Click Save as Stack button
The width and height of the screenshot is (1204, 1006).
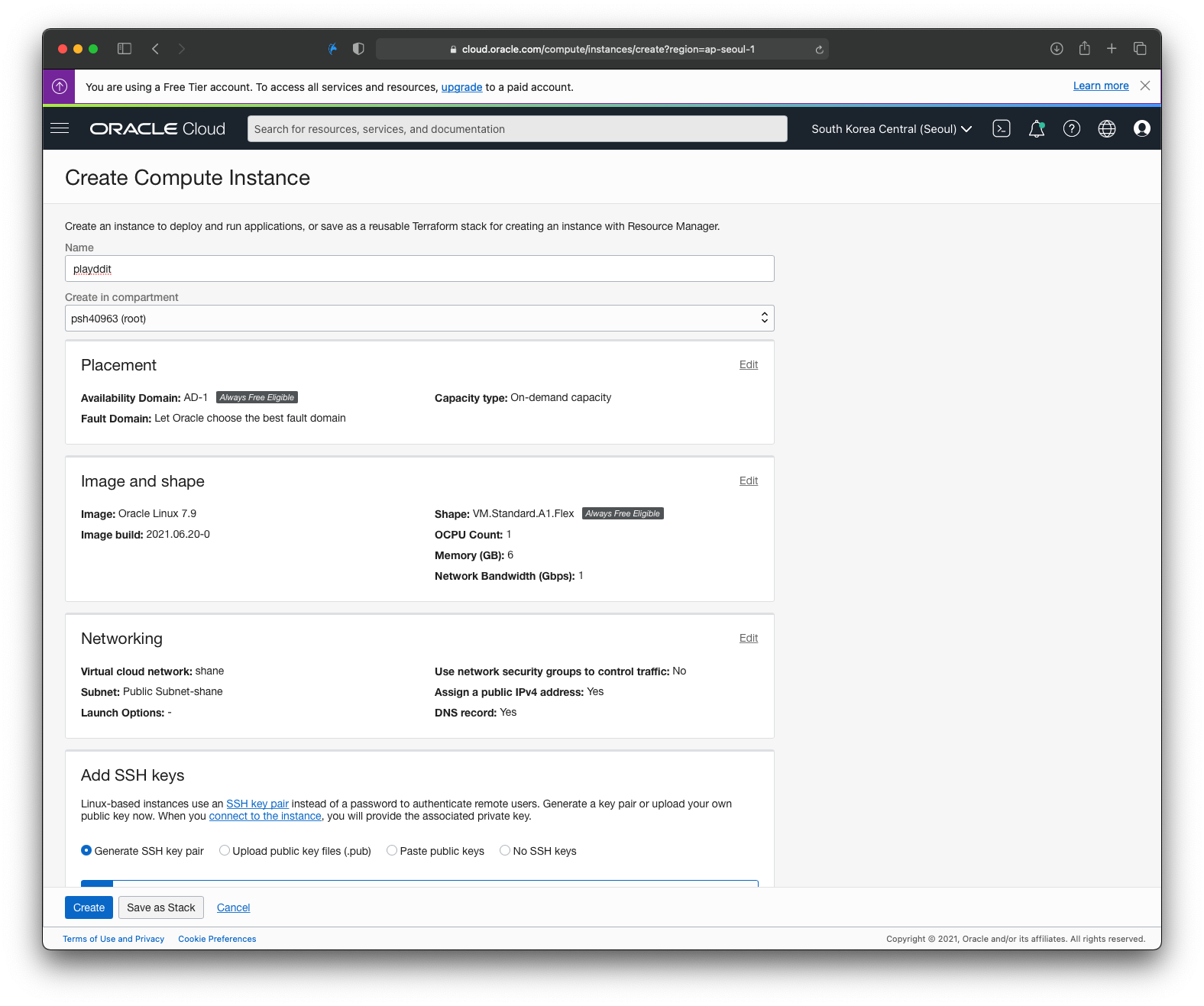click(161, 907)
